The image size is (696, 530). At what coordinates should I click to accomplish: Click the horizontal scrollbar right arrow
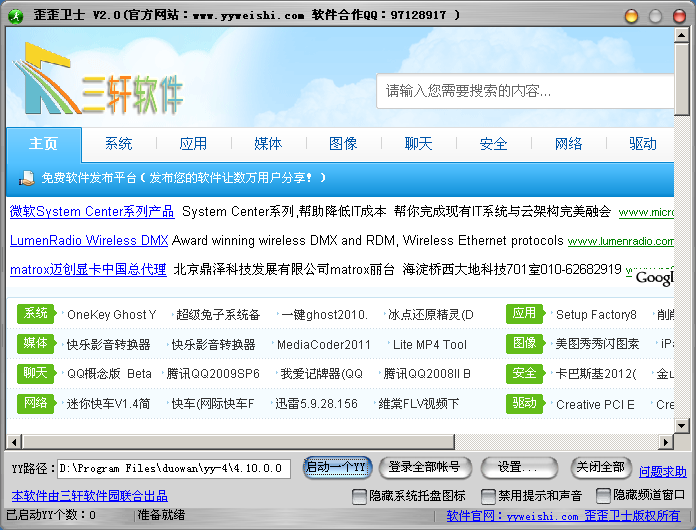pyautogui.click(x=666, y=442)
